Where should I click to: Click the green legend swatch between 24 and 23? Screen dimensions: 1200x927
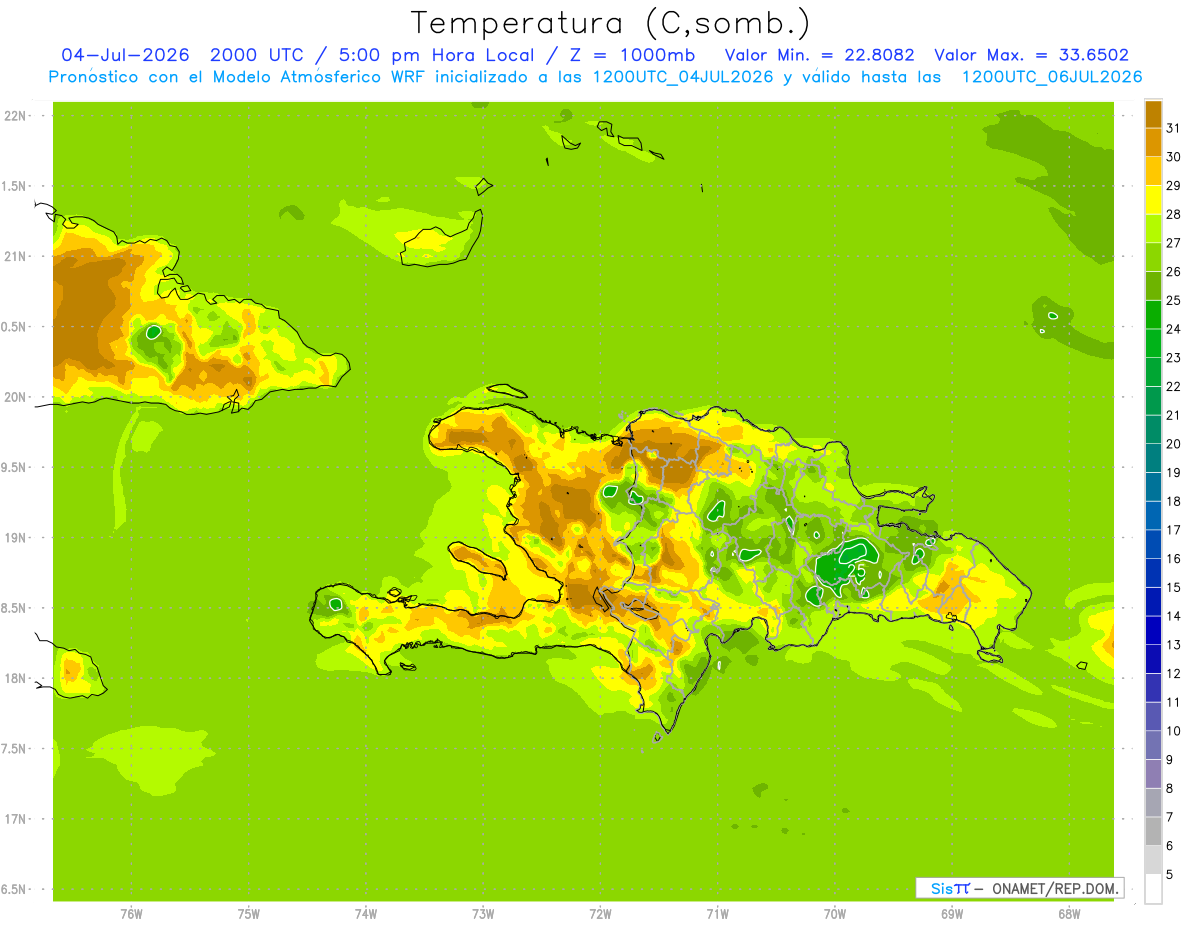coord(1153,343)
